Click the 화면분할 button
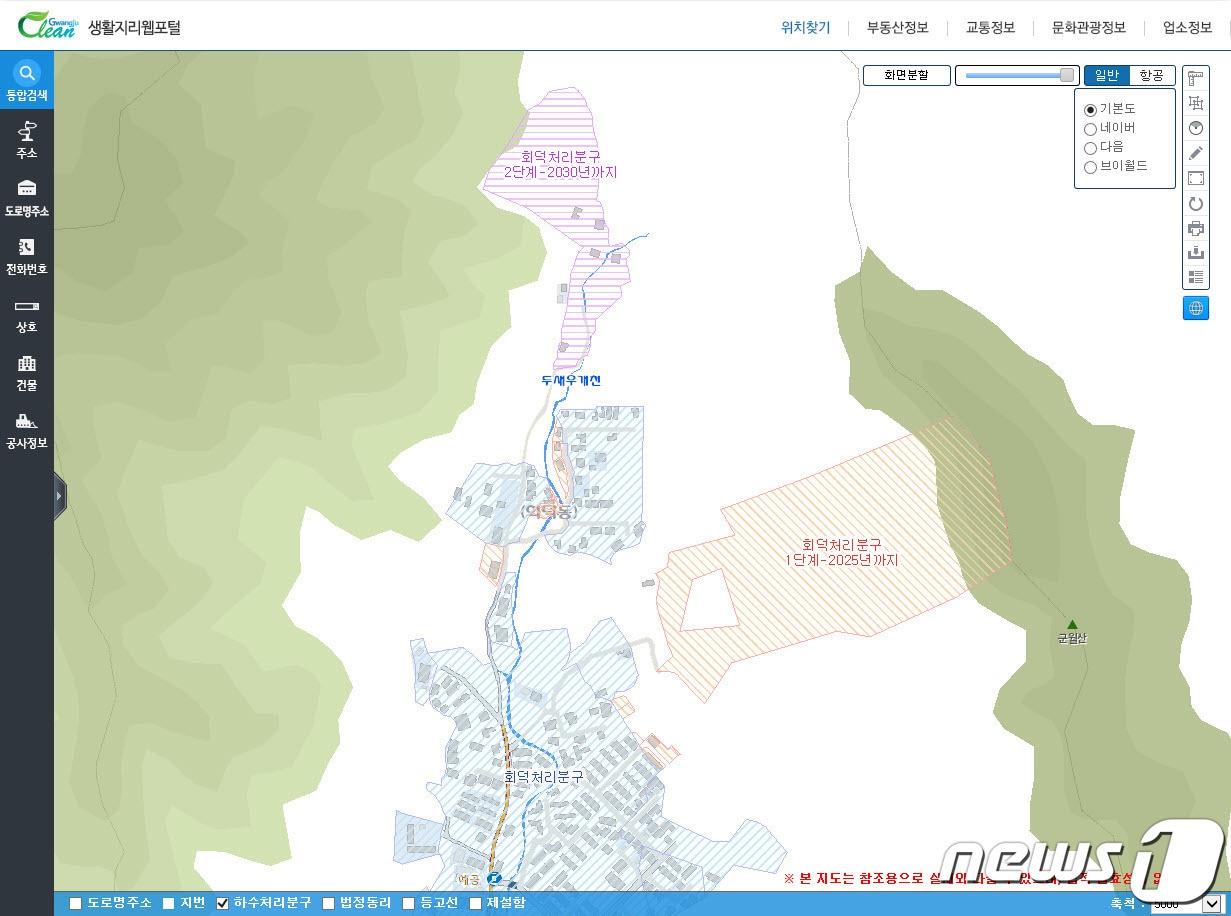Viewport: 1231px width, 916px height. click(x=906, y=76)
